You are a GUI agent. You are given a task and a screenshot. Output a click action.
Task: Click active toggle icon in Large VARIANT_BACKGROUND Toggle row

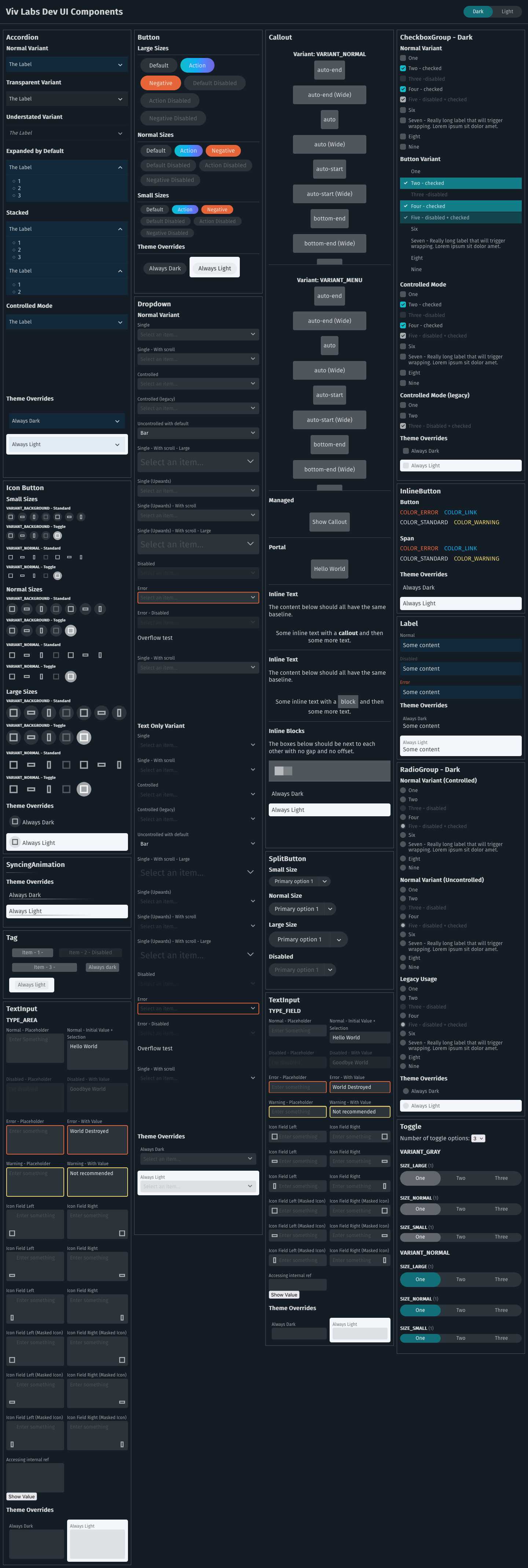click(x=84, y=737)
